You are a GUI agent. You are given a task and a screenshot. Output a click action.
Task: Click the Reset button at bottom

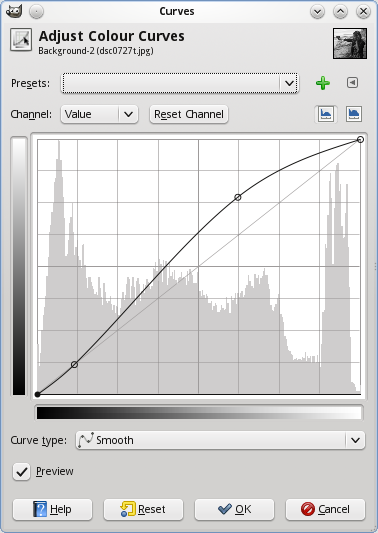tap(143, 509)
